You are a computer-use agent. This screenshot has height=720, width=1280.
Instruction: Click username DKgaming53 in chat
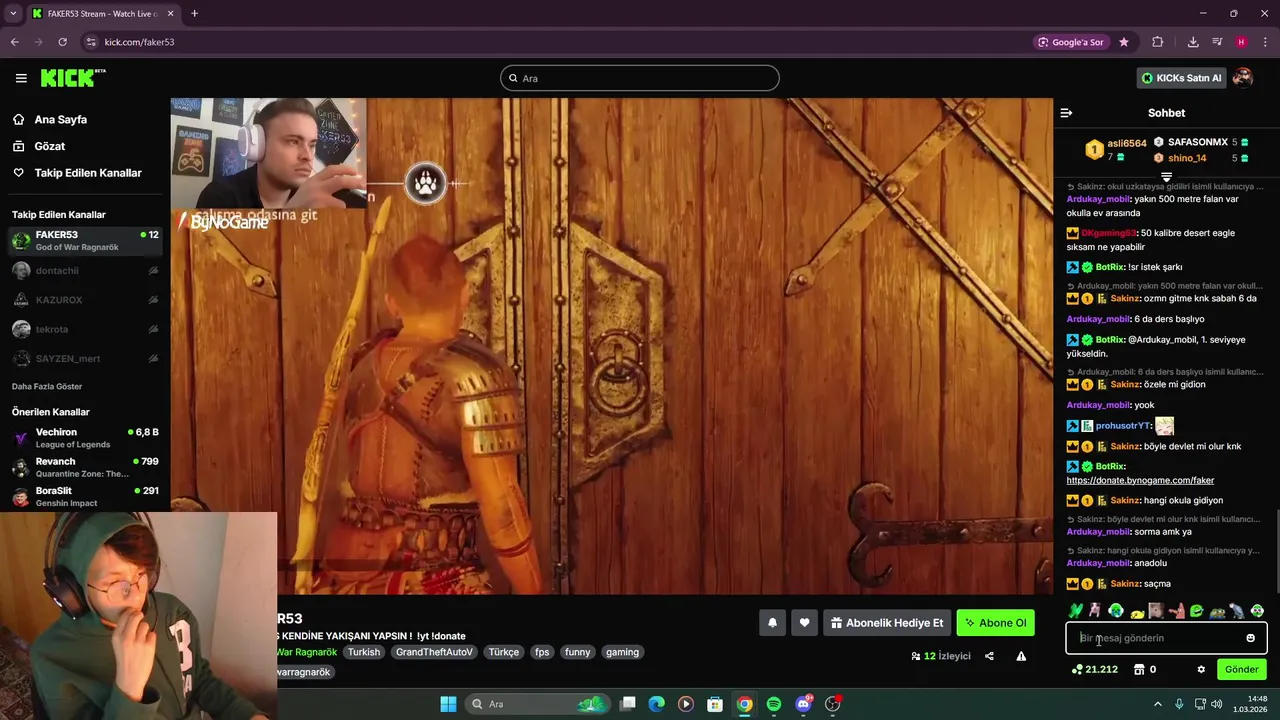[x=1108, y=233]
